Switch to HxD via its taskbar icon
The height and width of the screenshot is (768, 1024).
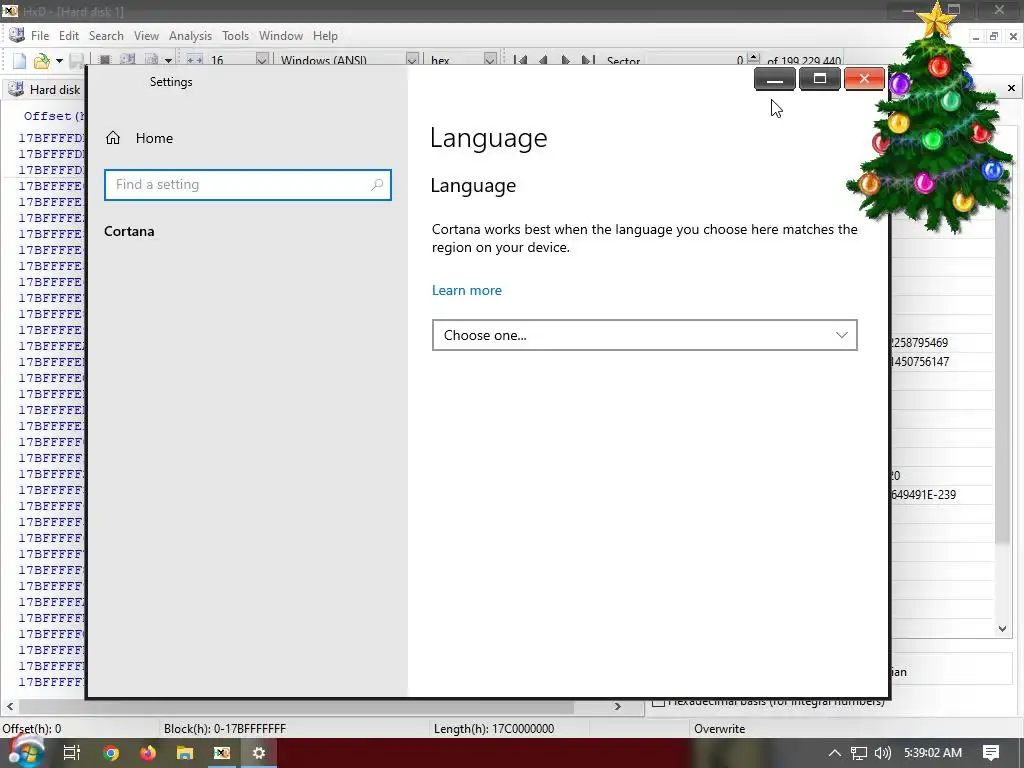222,753
